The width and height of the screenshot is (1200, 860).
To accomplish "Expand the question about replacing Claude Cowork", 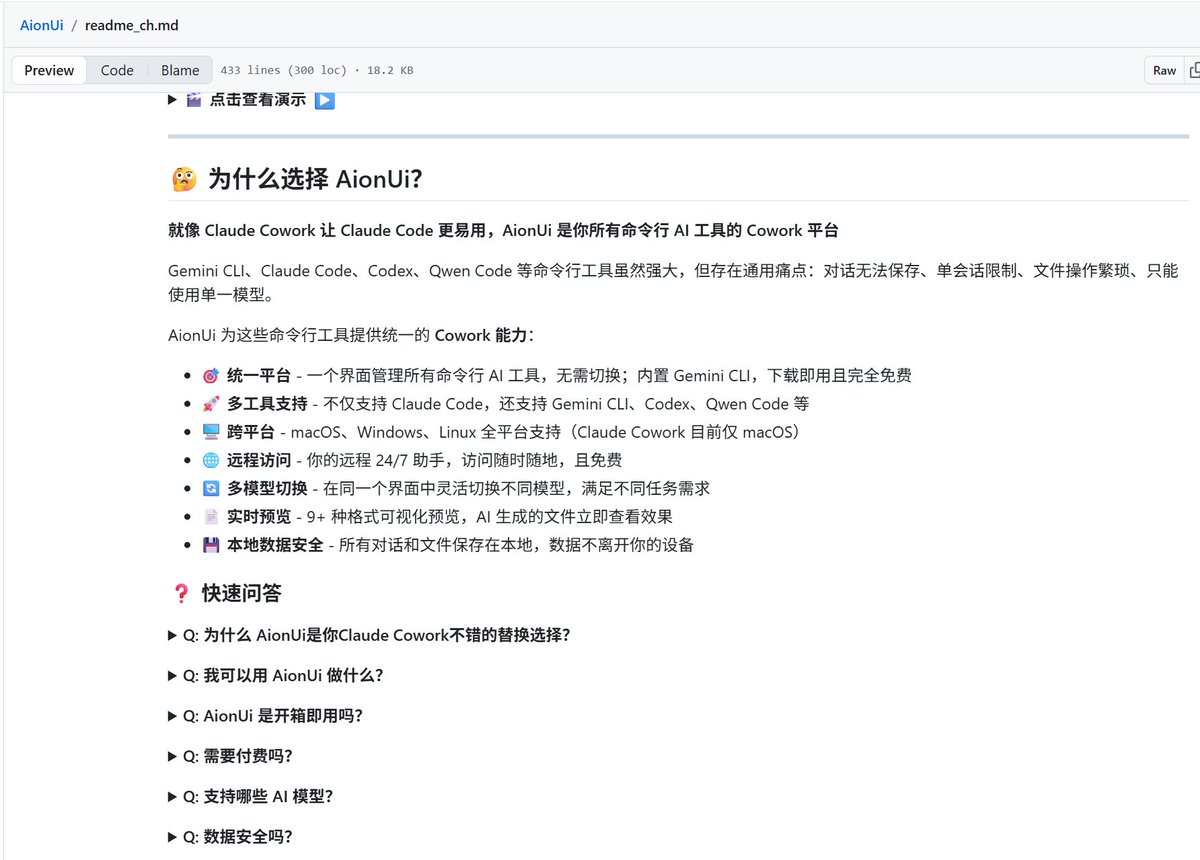I will tap(376, 635).
